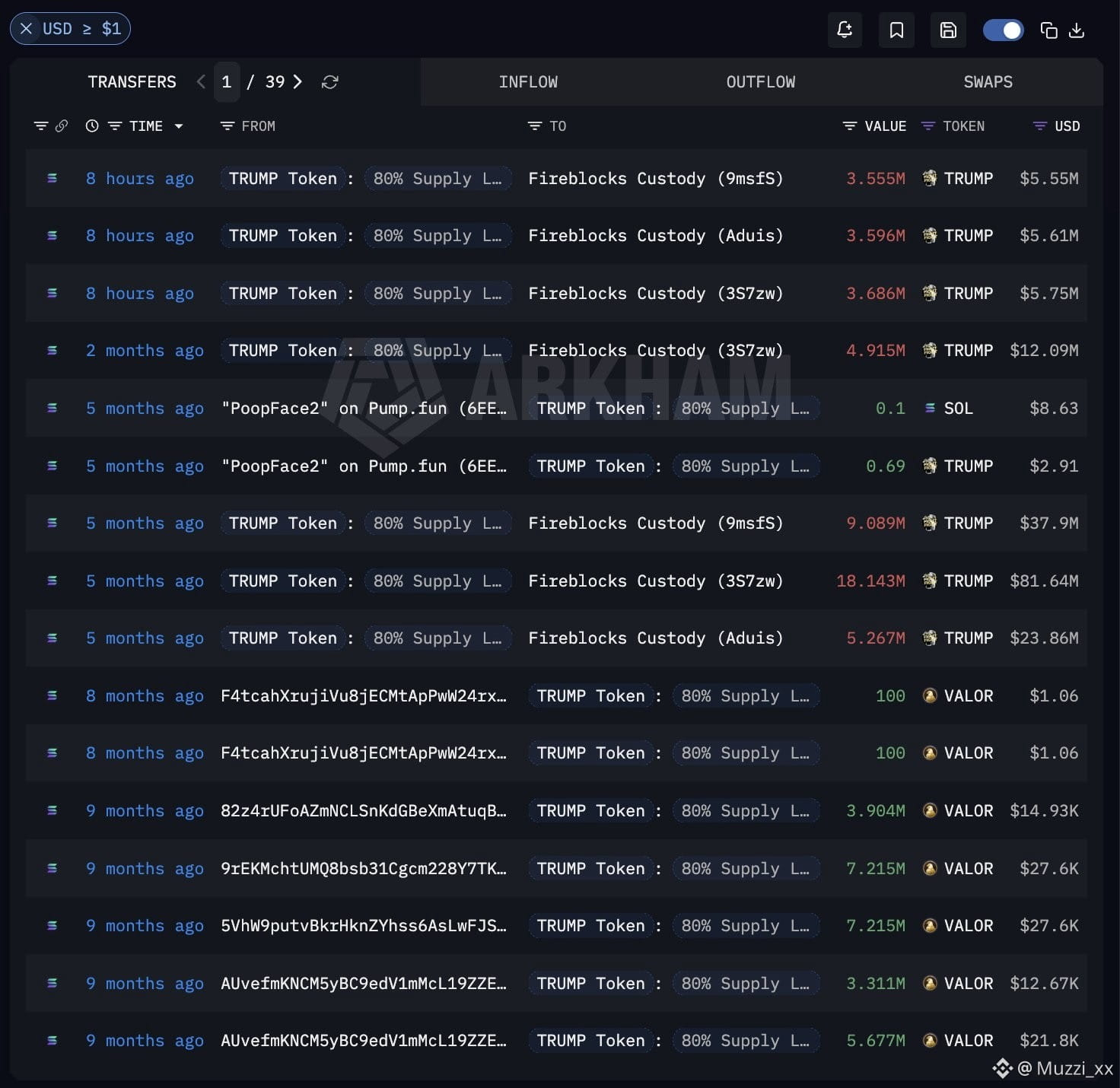This screenshot has height=1088, width=1120.
Task: Click the 9.089M value
Action: tap(876, 523)
